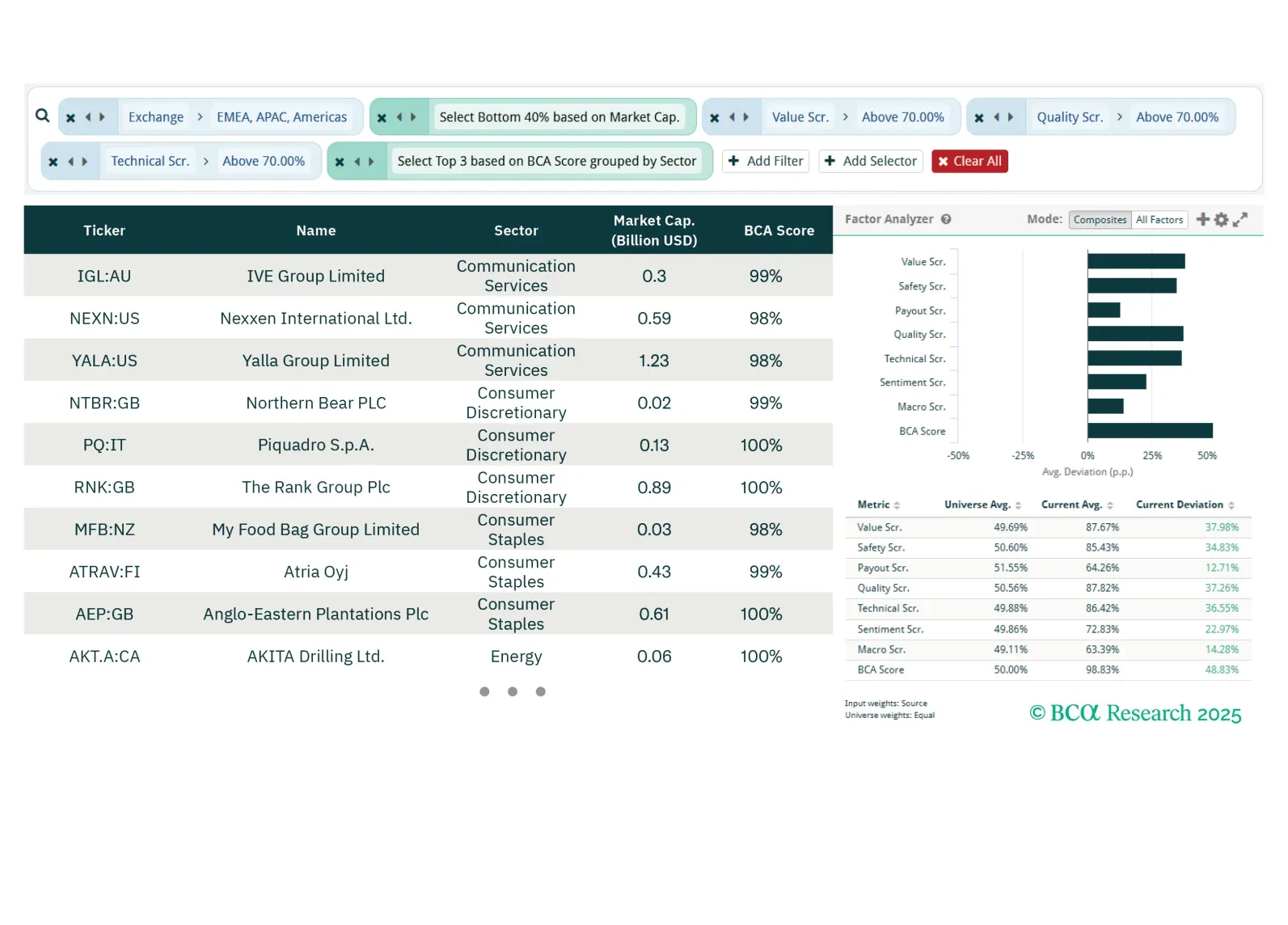The height and width of the screenshot is (925, 1288).
Task: Remove the Value Scr. filter
Action: 715,118
